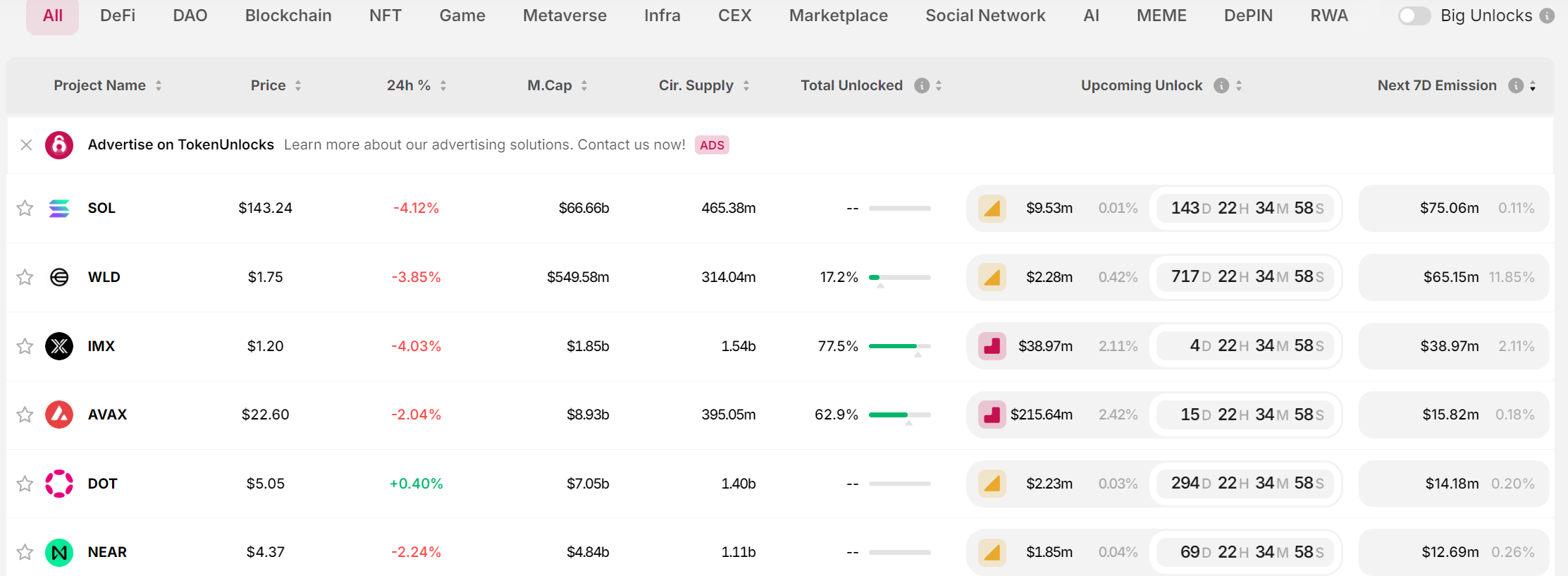Click the Upcoming Unlock info icon

1221,85
